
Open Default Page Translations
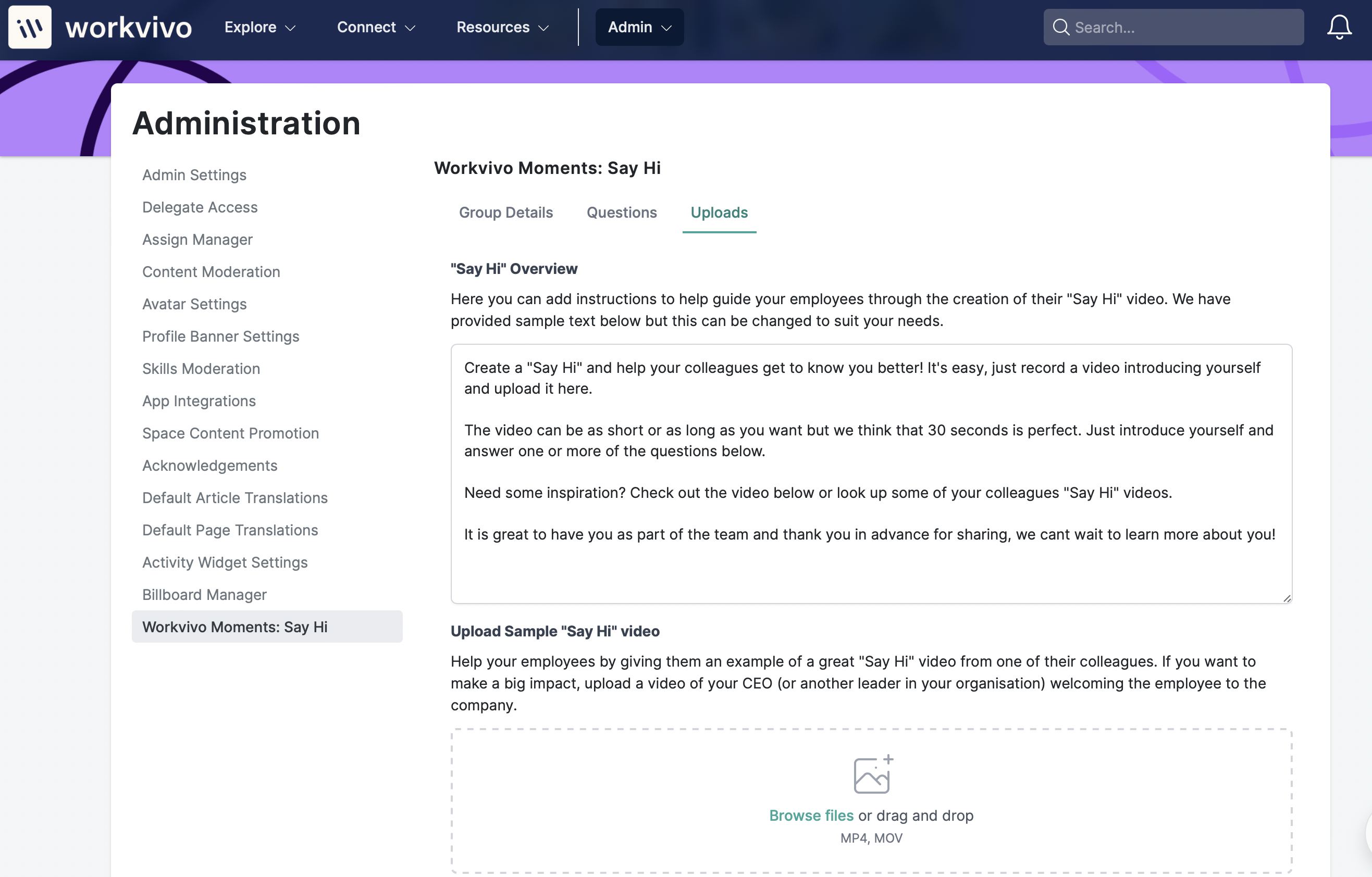pos(230,530)
